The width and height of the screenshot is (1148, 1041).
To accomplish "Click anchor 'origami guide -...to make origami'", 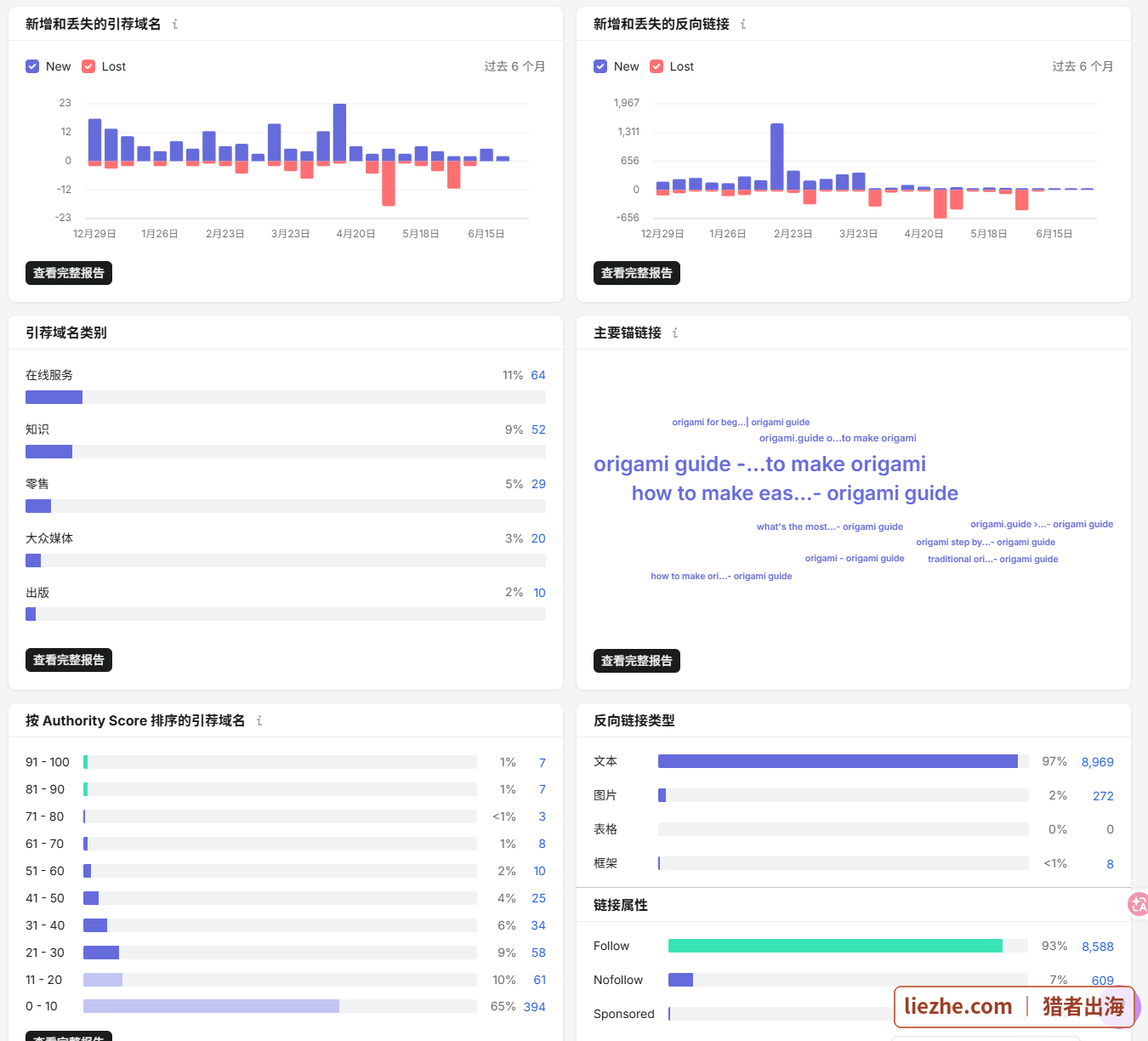I will pyautogui.click(x=759, y=464).
